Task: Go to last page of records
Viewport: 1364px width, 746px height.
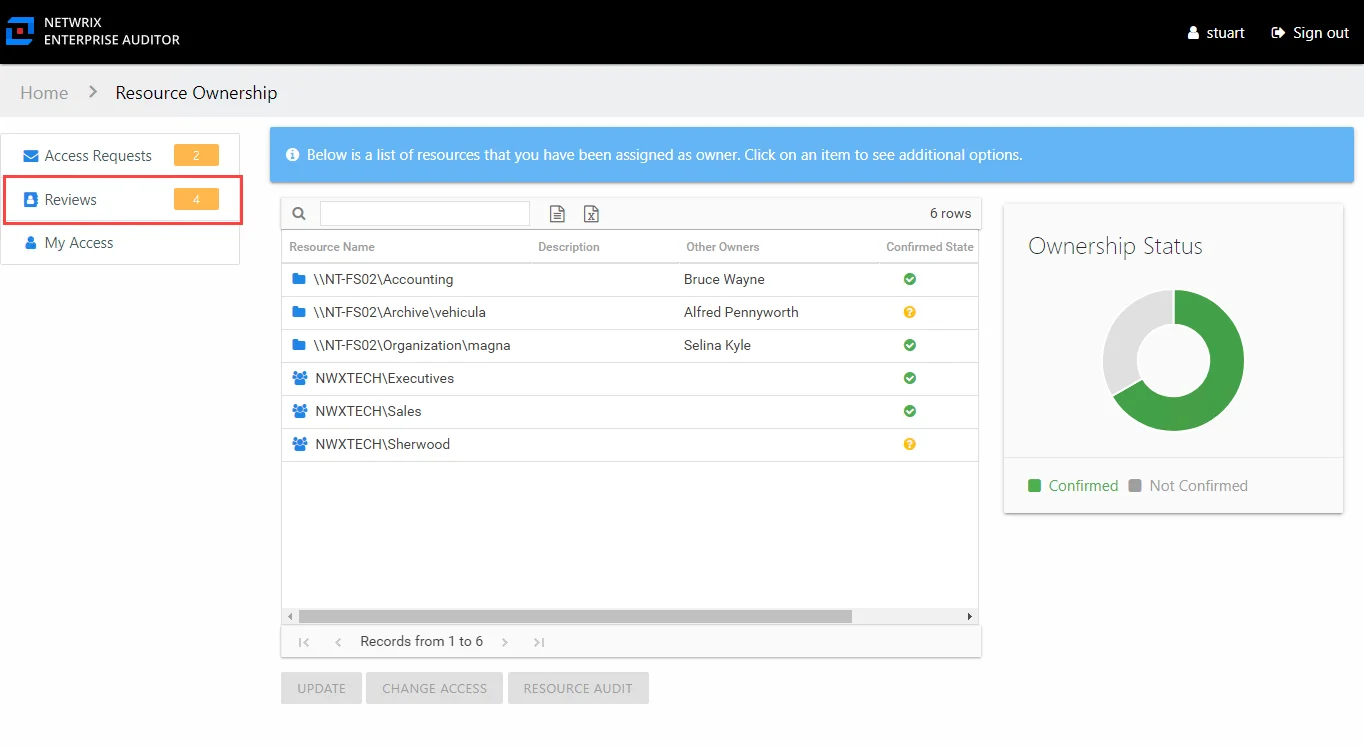Action: pos(539,642)
